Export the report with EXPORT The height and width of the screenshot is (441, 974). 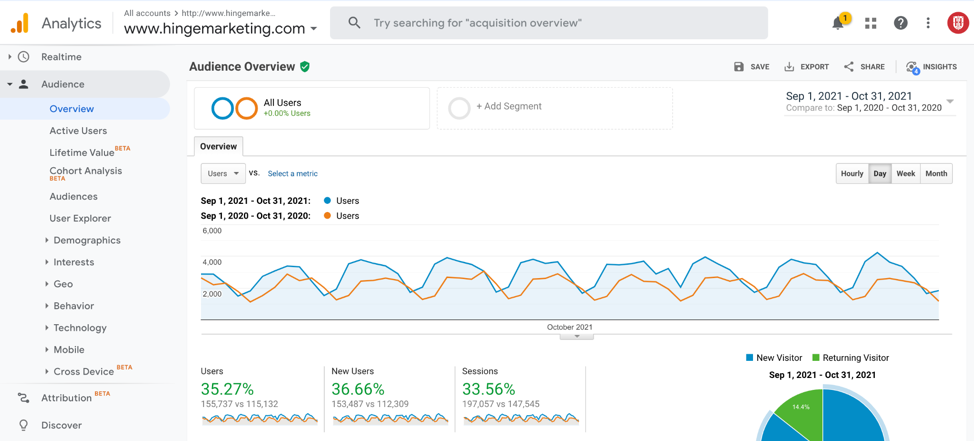(807, 66)
